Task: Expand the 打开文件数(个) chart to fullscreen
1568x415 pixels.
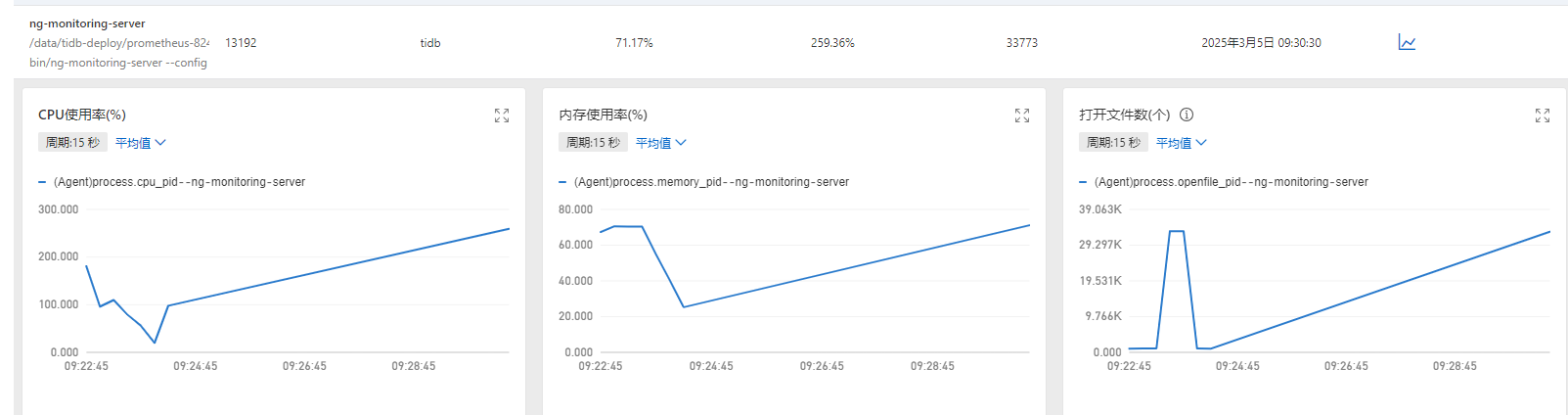Action: [1543, 115]
